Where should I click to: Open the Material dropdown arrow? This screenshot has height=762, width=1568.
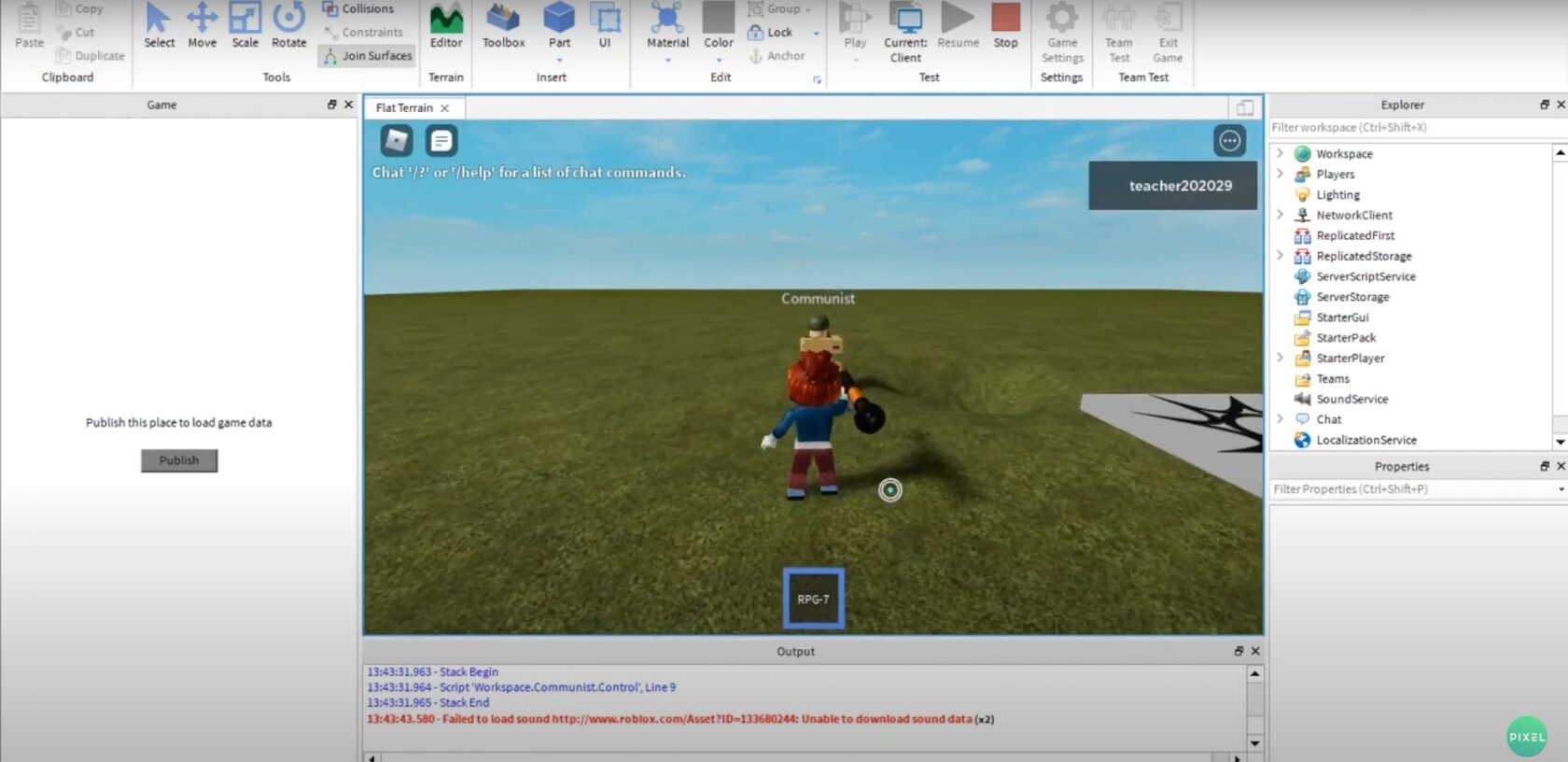click(668, 60)
